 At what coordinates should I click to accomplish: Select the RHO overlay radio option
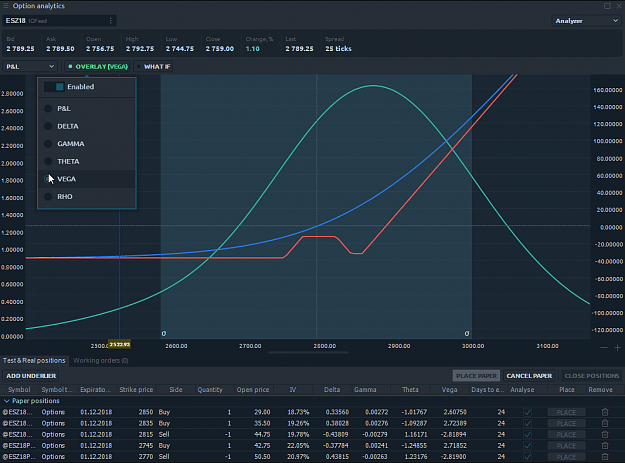(x=48, y=196)
